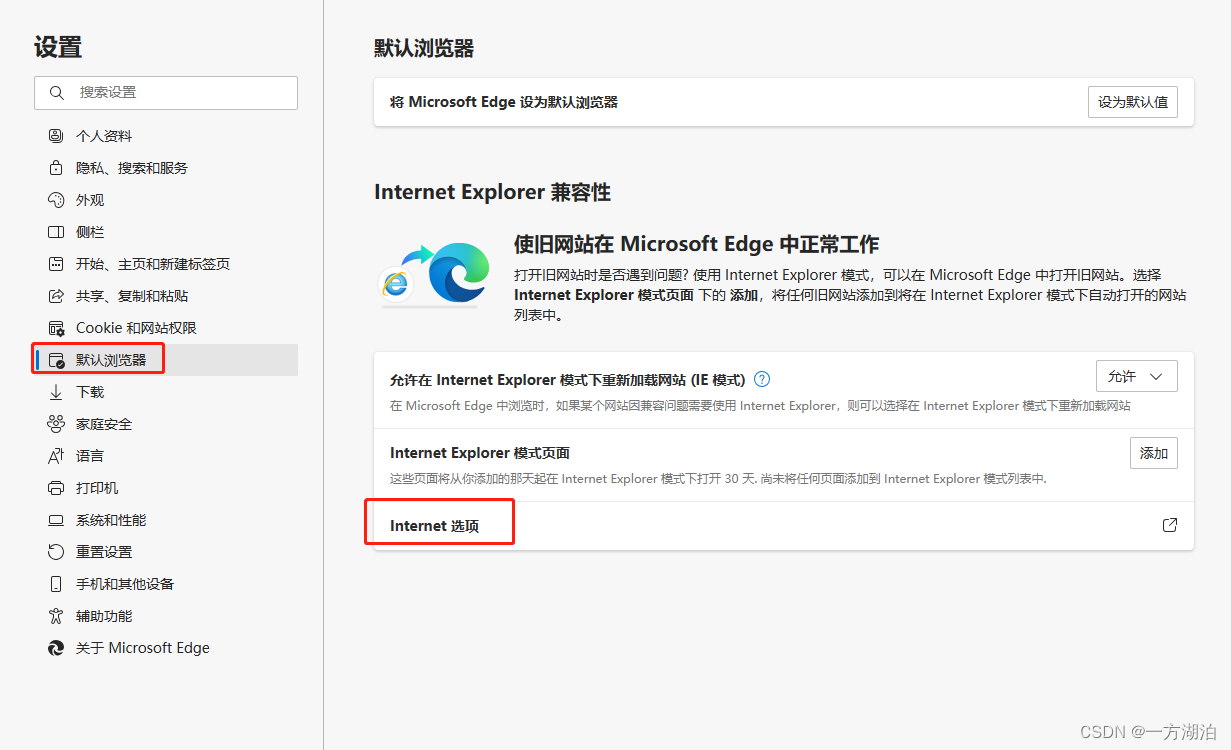Open 关于 Microsoft Edge page

point(166,648)
